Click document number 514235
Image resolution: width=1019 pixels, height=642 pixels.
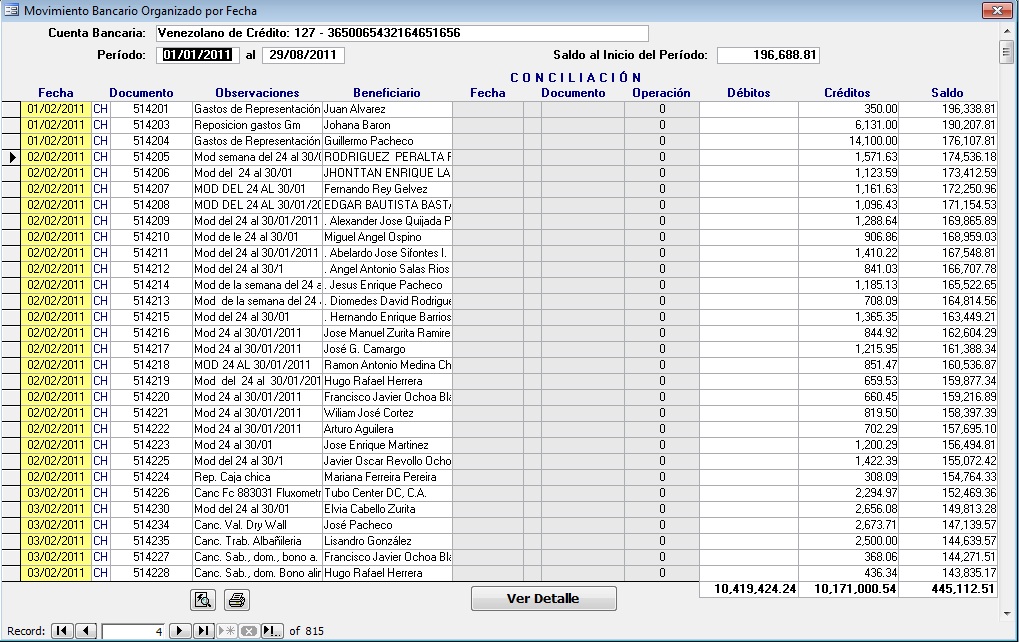pos(151,541)
